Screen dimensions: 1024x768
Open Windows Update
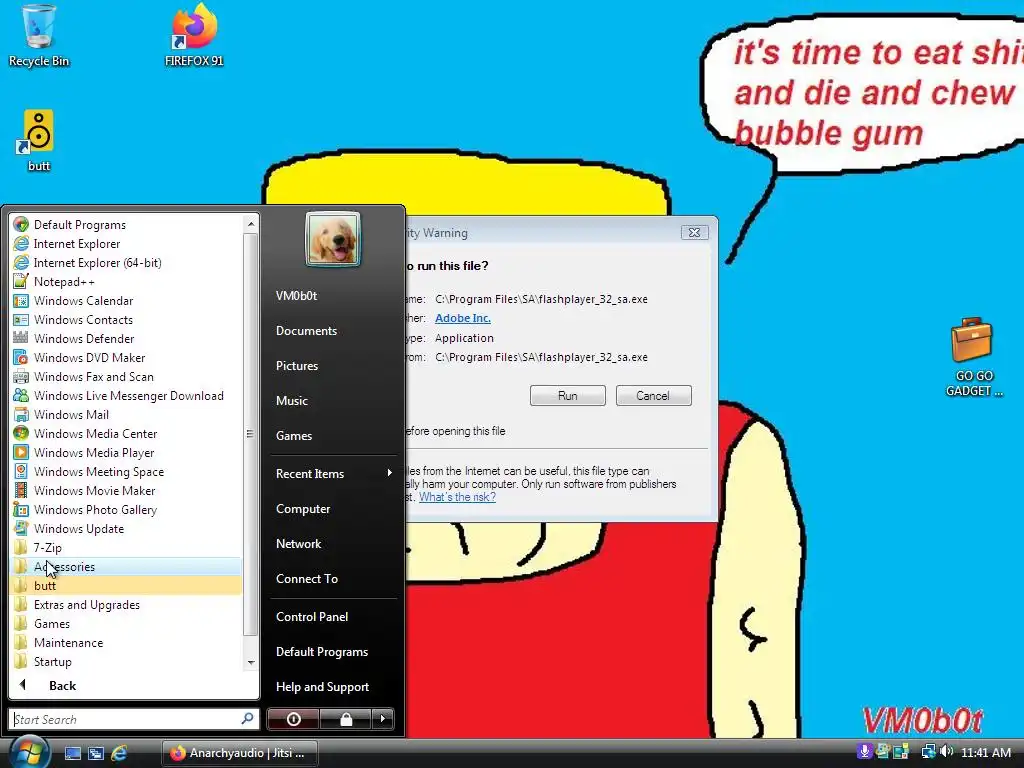(127, 528)
